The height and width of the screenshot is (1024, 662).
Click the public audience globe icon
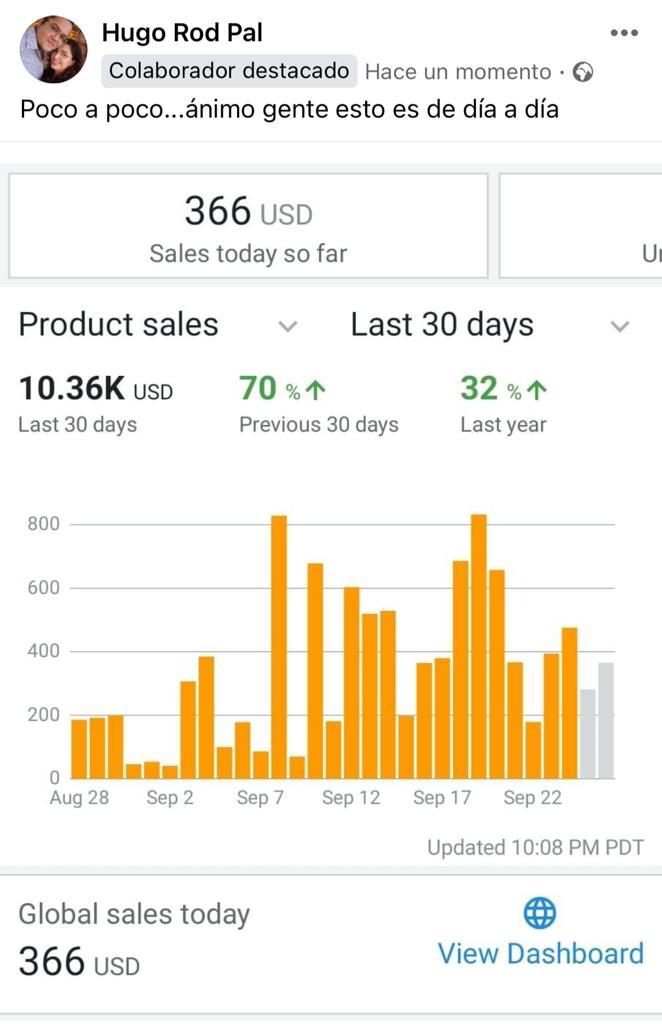[583, 72]
